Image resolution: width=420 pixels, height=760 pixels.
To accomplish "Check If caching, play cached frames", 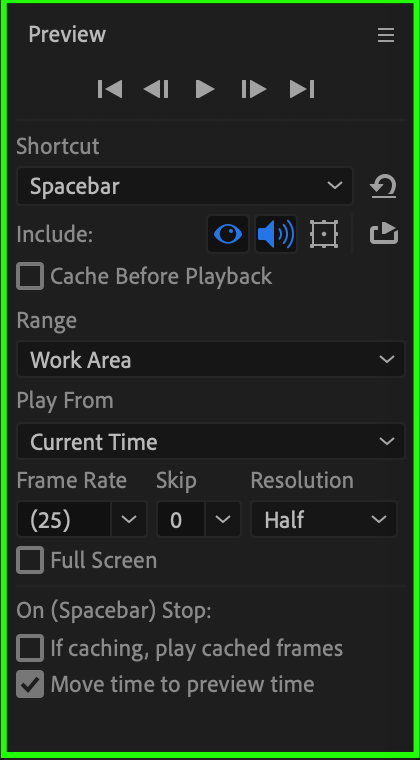I will (x=30, y=648).
